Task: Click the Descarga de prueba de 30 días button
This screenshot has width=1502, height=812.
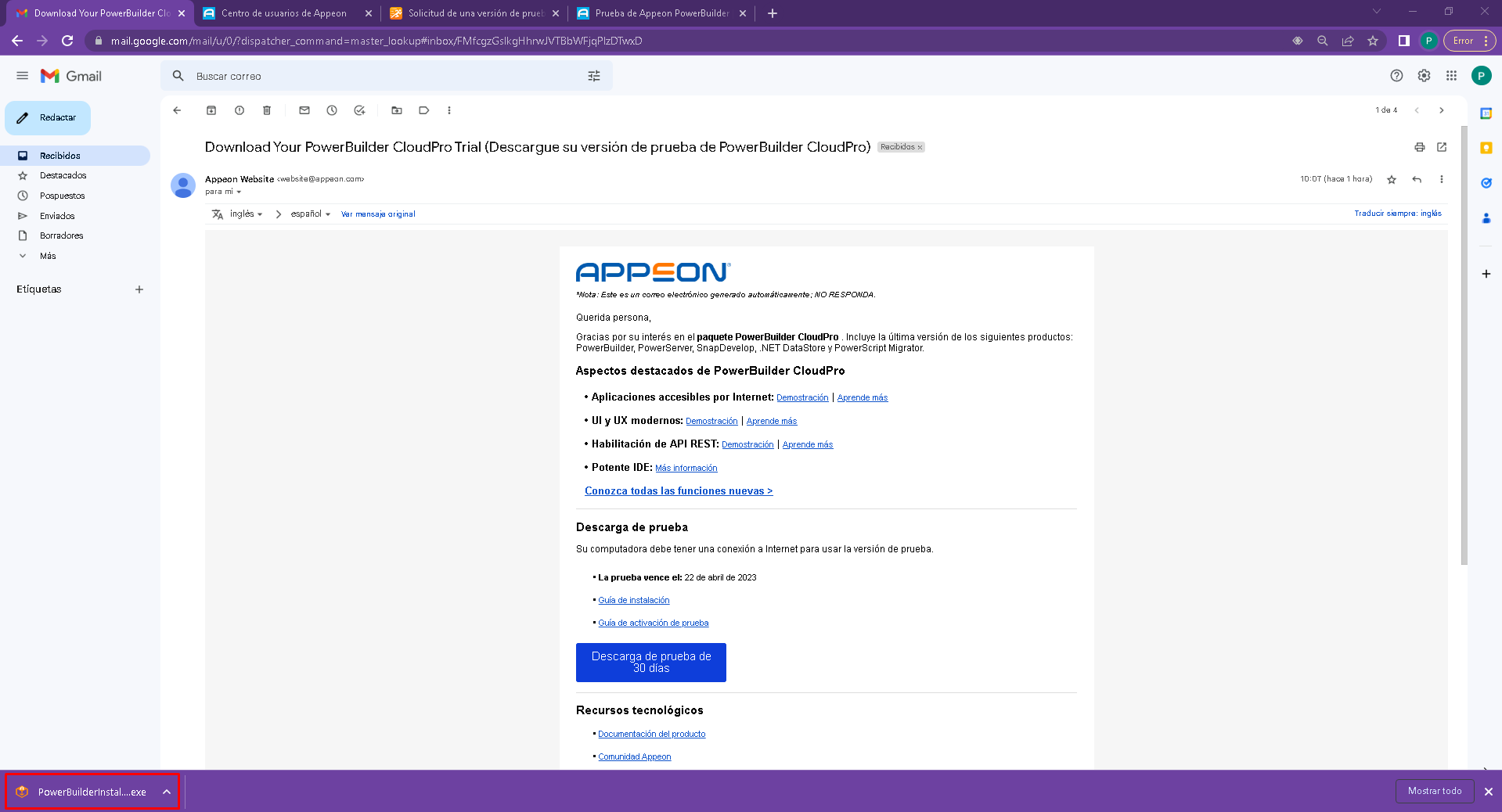Action: (650, 662)
